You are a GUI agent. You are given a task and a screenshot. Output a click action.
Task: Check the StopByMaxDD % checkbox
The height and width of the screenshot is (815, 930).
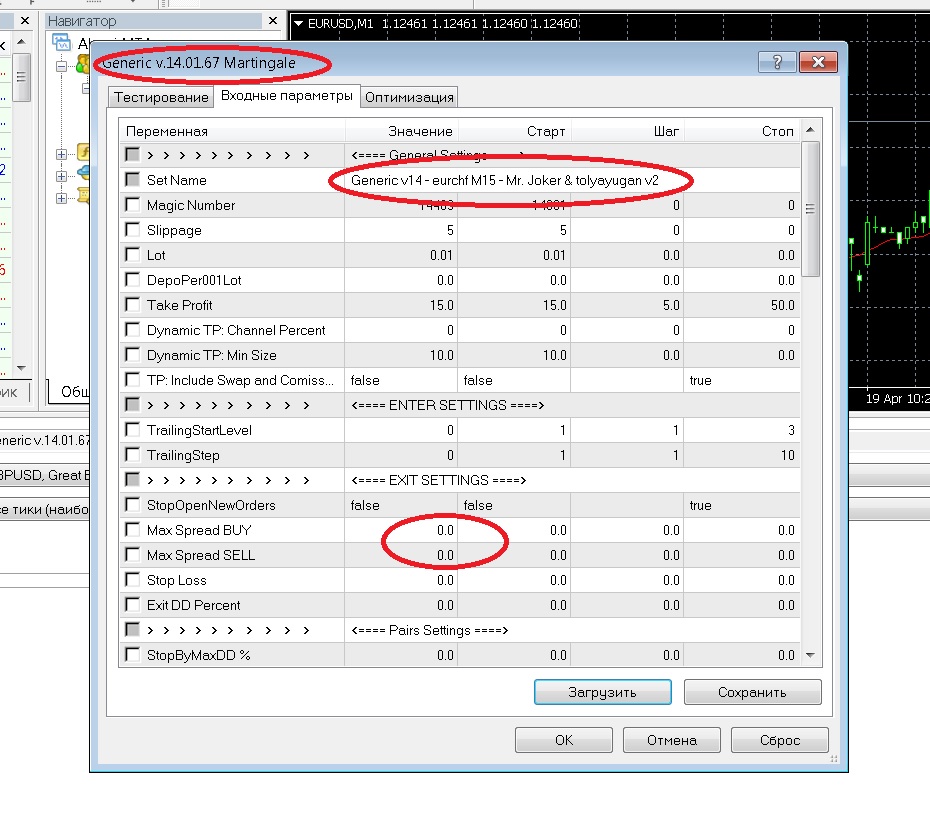132,655
